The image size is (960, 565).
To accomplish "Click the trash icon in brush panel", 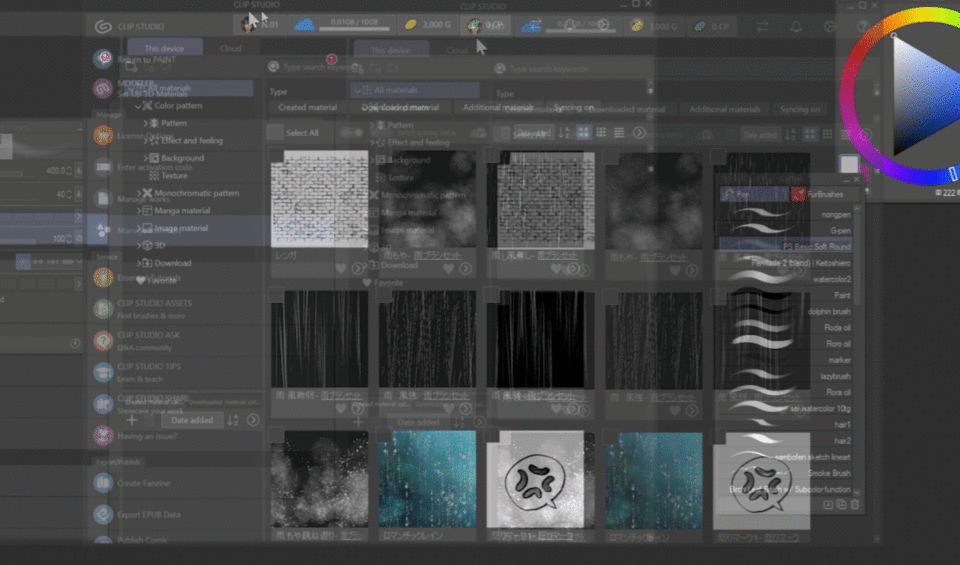I will (855, 504).
